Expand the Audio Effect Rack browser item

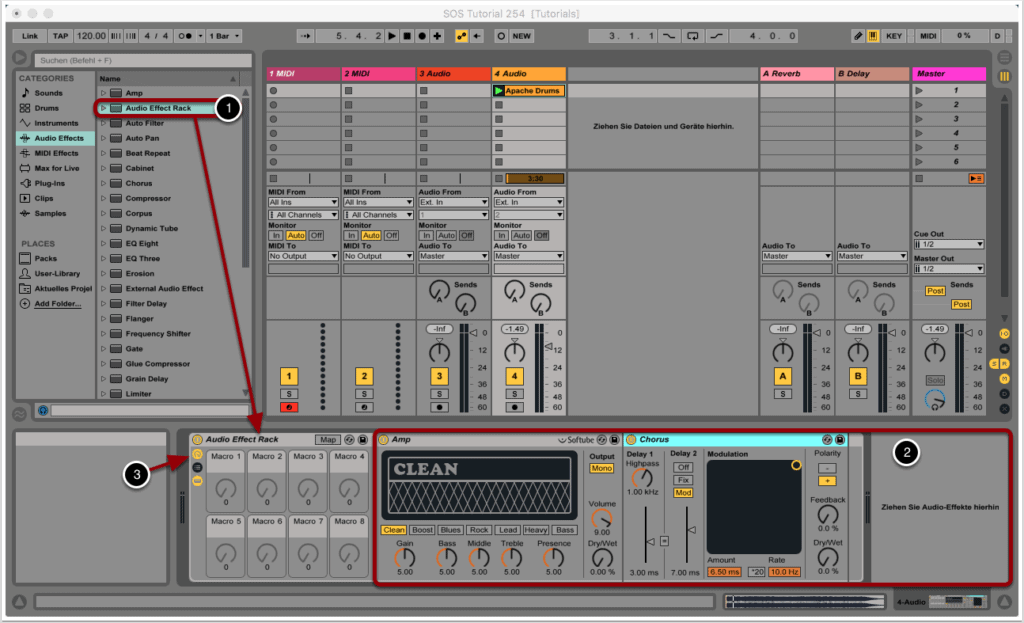pyautogui.click(x=103, y=108)
